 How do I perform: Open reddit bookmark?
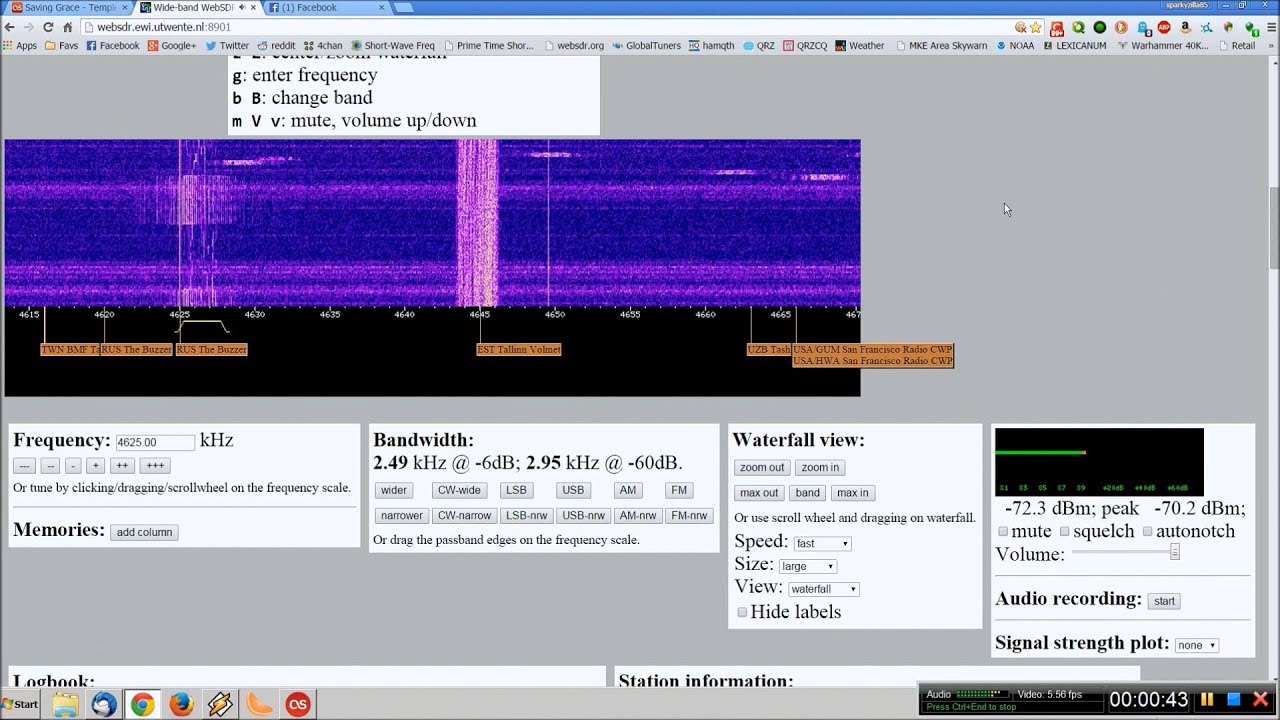click(x=276, y=45)
